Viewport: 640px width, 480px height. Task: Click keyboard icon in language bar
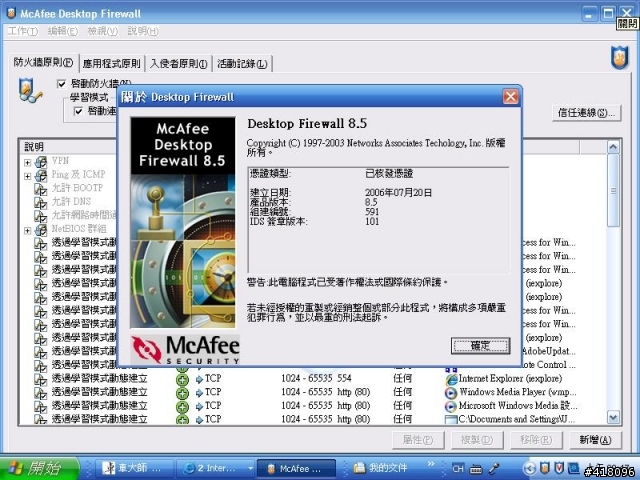pos(476,469)
